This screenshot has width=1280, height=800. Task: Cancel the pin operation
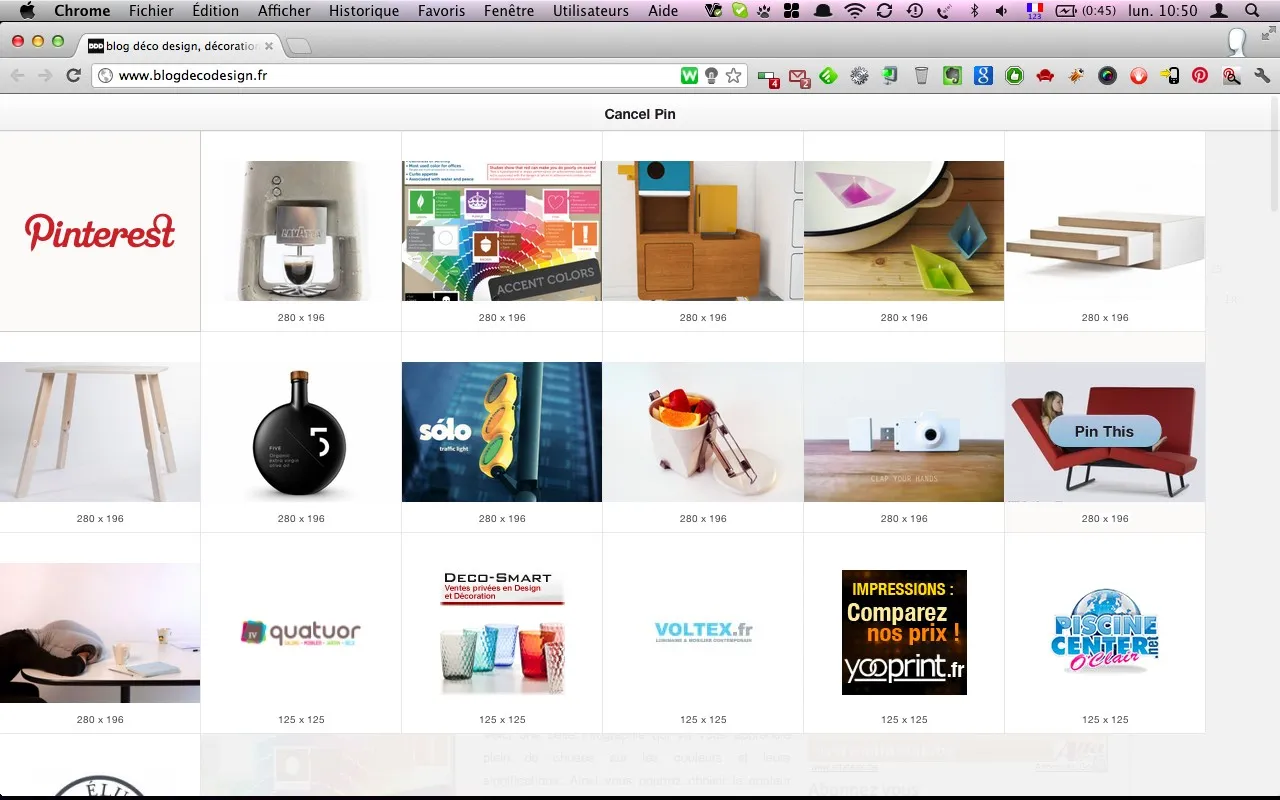coord(640,114)
